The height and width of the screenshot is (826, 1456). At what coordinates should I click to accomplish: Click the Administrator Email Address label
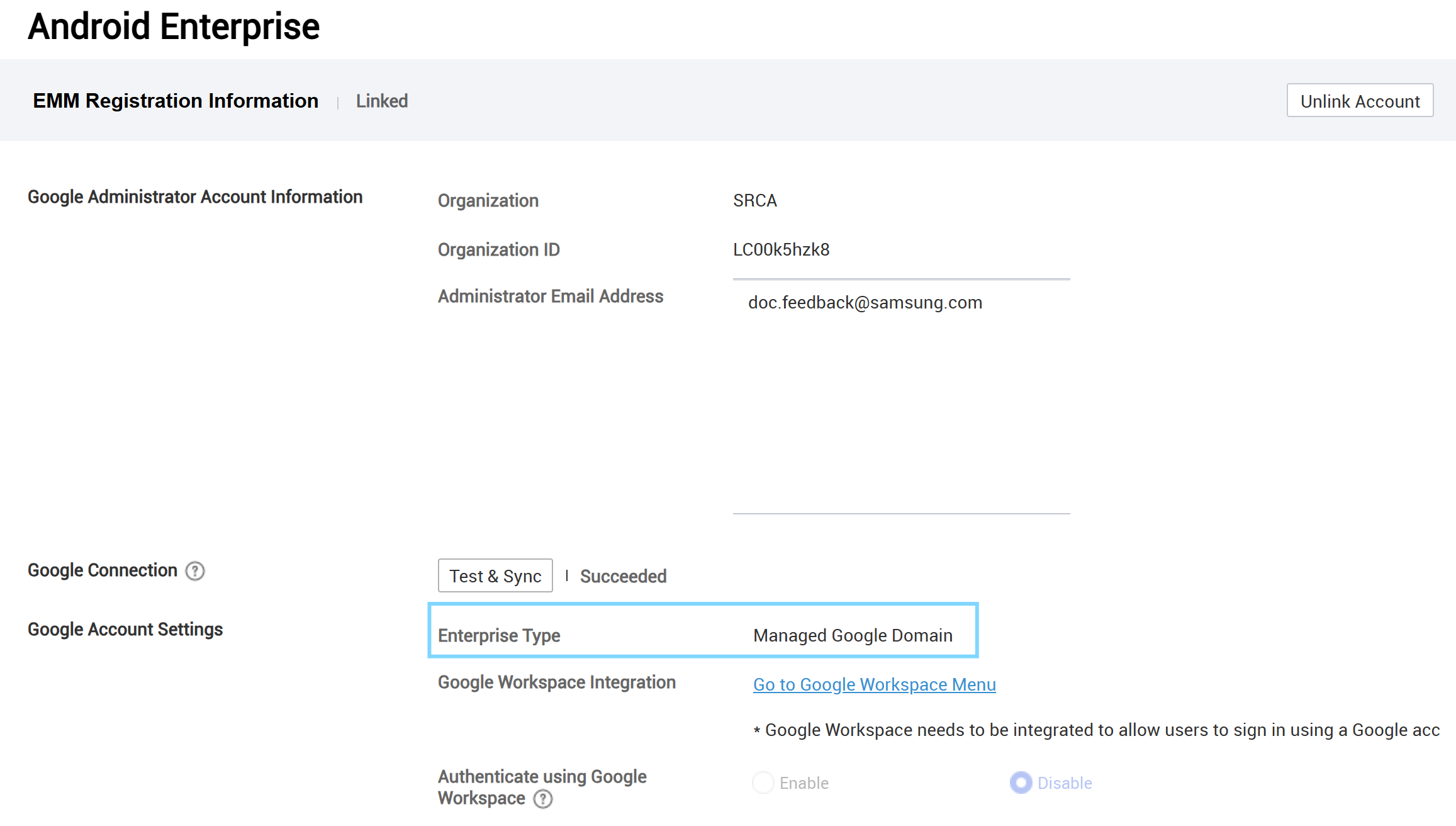click(x=551, y=297)
